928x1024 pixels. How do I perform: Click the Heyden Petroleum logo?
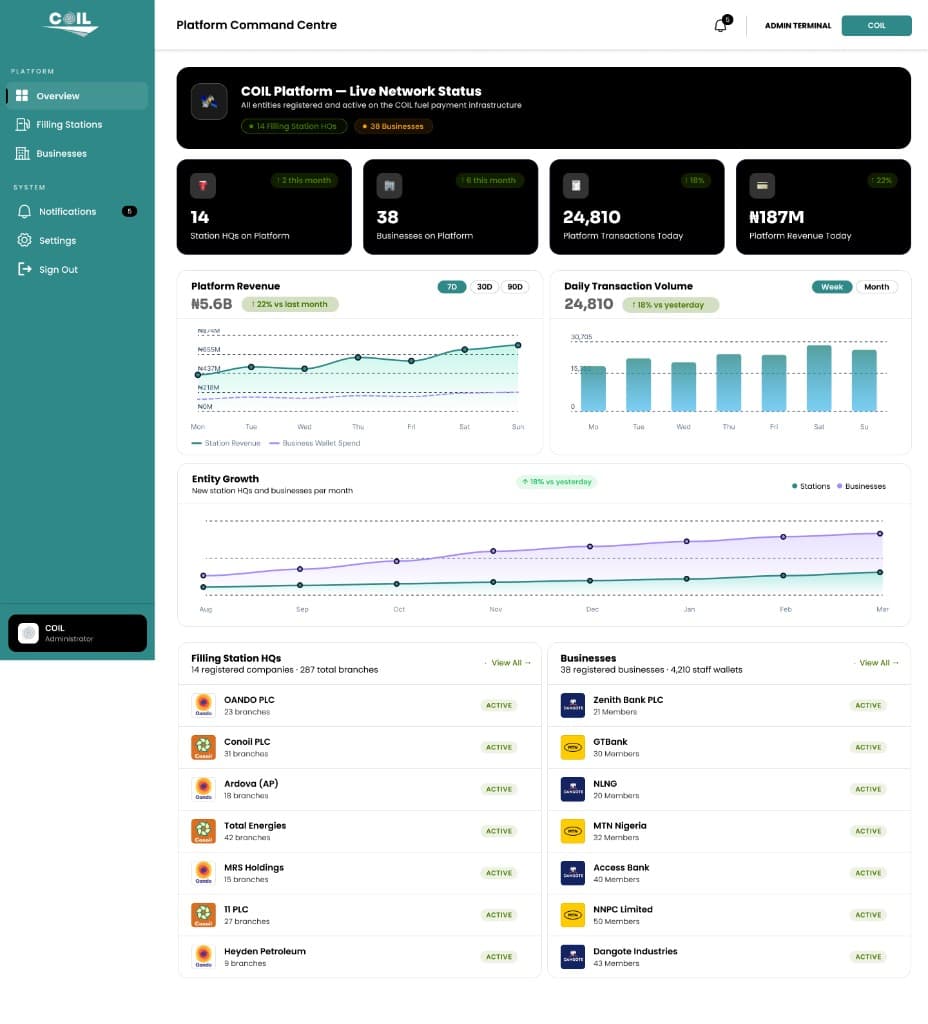(203, 957)
